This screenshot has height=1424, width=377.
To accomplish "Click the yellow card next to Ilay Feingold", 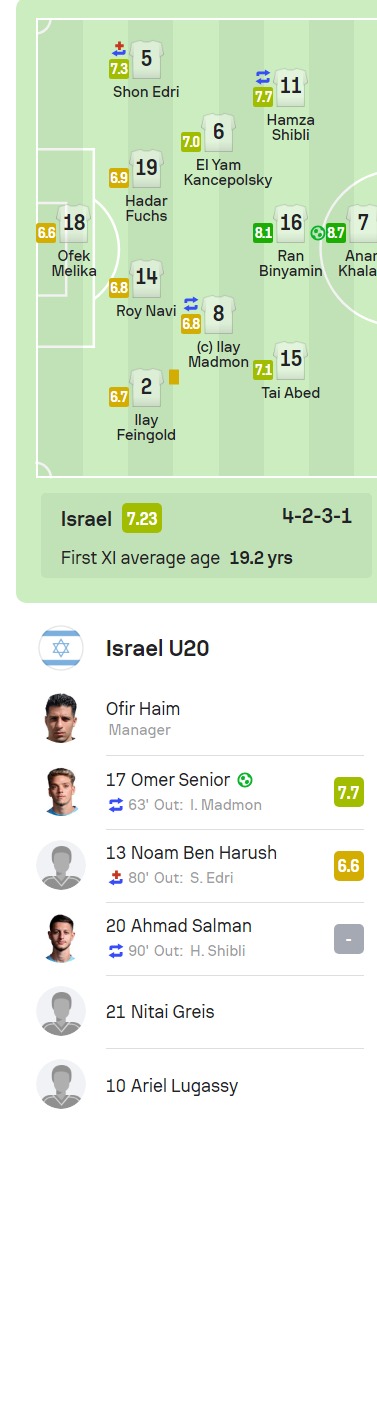I will 174,377.
